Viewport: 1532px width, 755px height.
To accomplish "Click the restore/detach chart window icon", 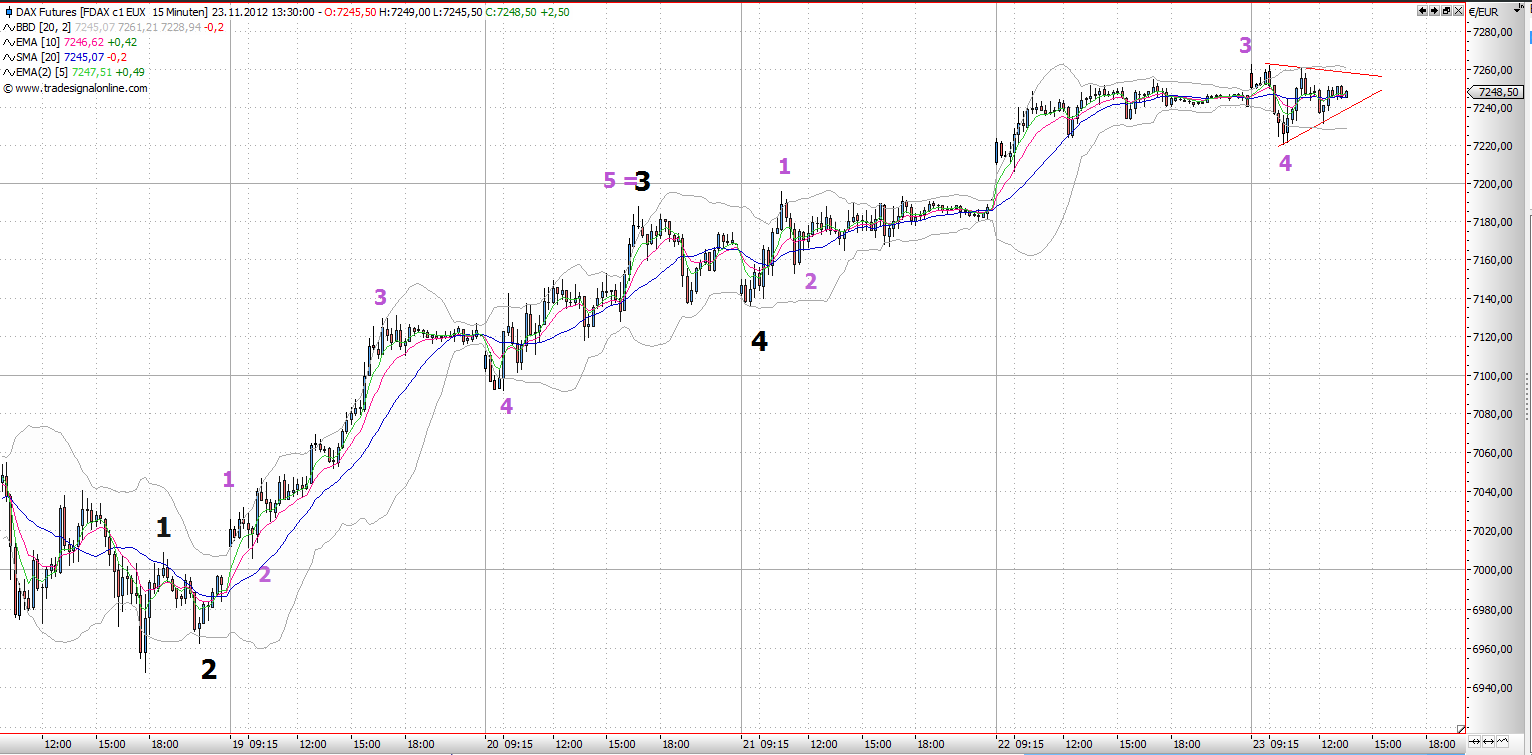I will (x=1446, y=10).
